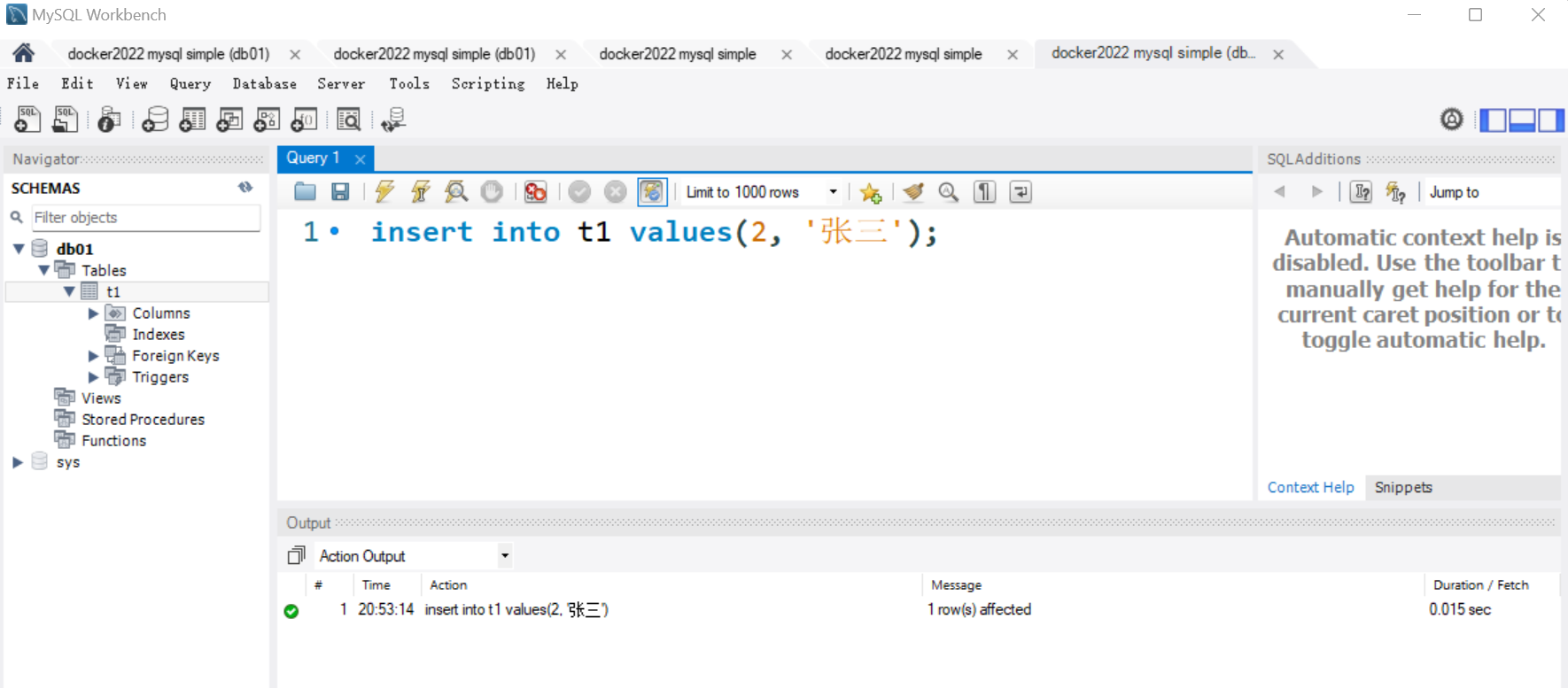Screen dimensions: 1568x688
Task: Show the find panel magnifier icon
Action: point(949,191)
